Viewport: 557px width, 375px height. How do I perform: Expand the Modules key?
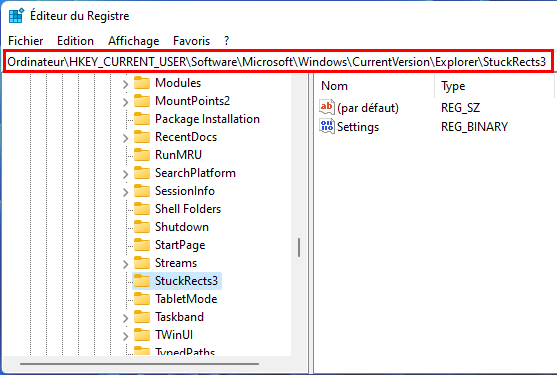pos(125,84)
